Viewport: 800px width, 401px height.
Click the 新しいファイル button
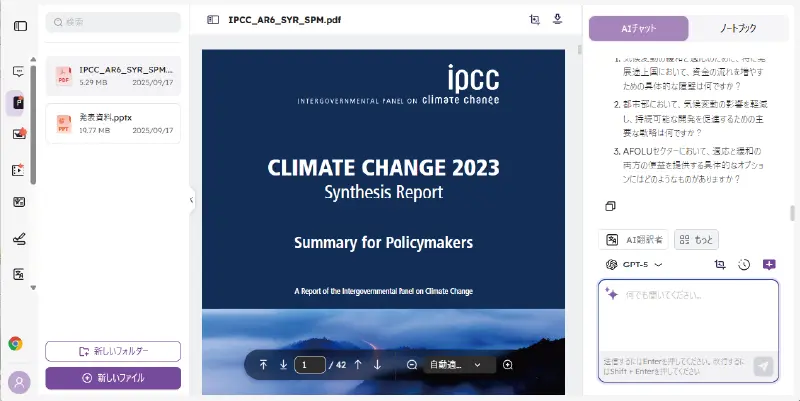click(113, 379)
